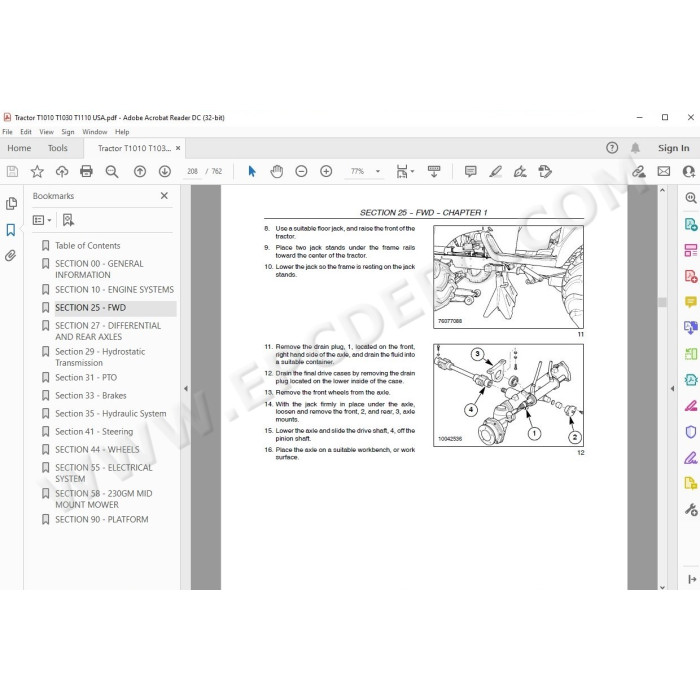Open the Help menu
This screenshot has height=700, width=700.
click(122, 132)
